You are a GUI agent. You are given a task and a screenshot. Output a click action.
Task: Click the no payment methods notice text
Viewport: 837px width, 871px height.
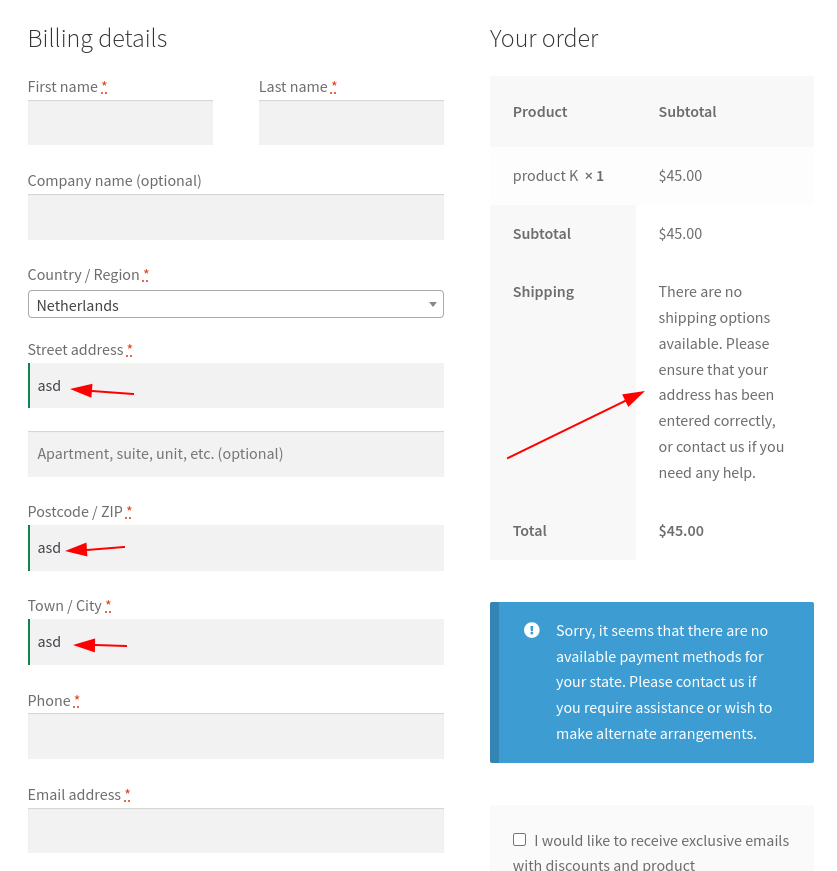tap(664, 682)
